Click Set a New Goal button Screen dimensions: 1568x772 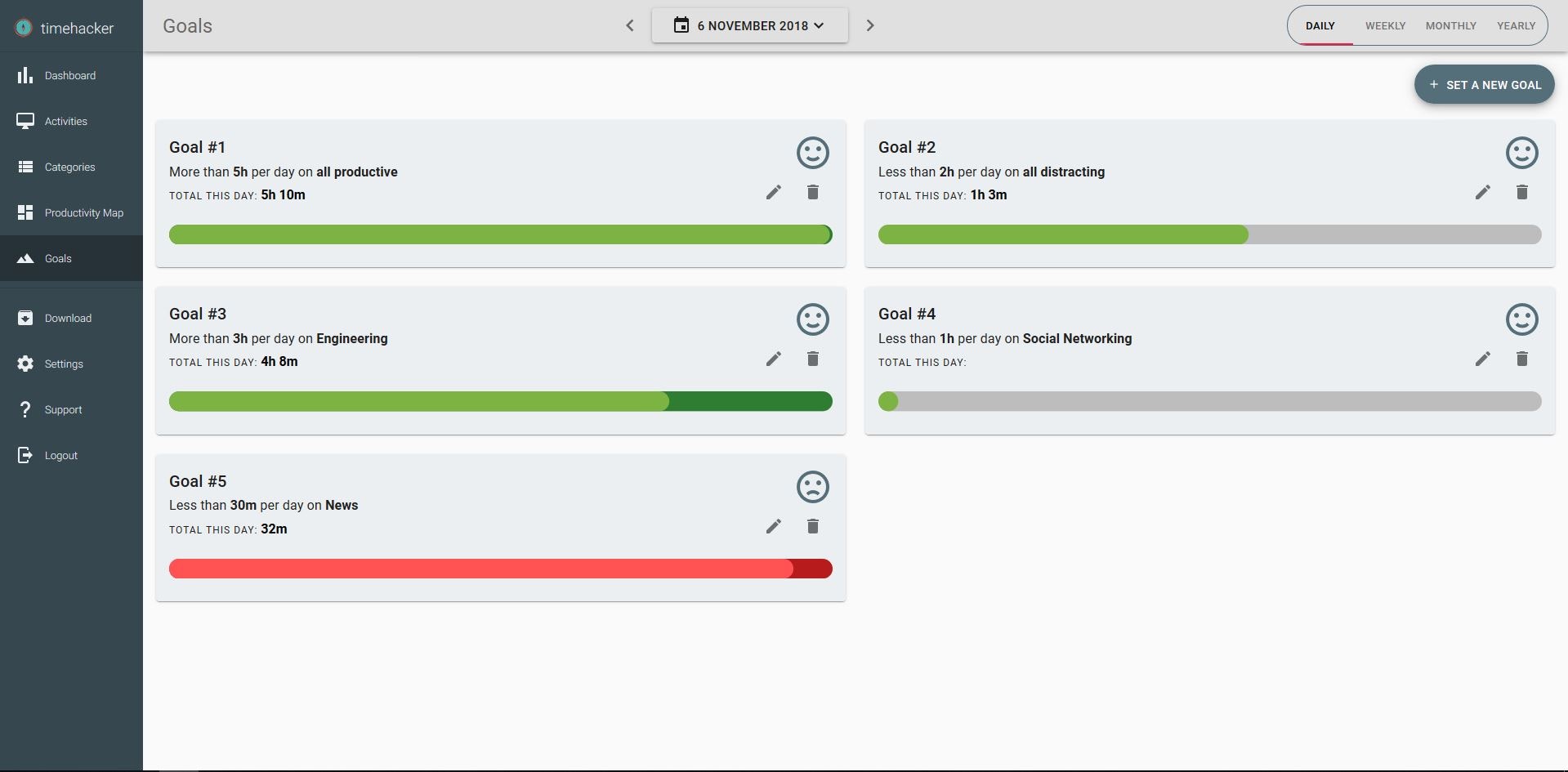1484,84
